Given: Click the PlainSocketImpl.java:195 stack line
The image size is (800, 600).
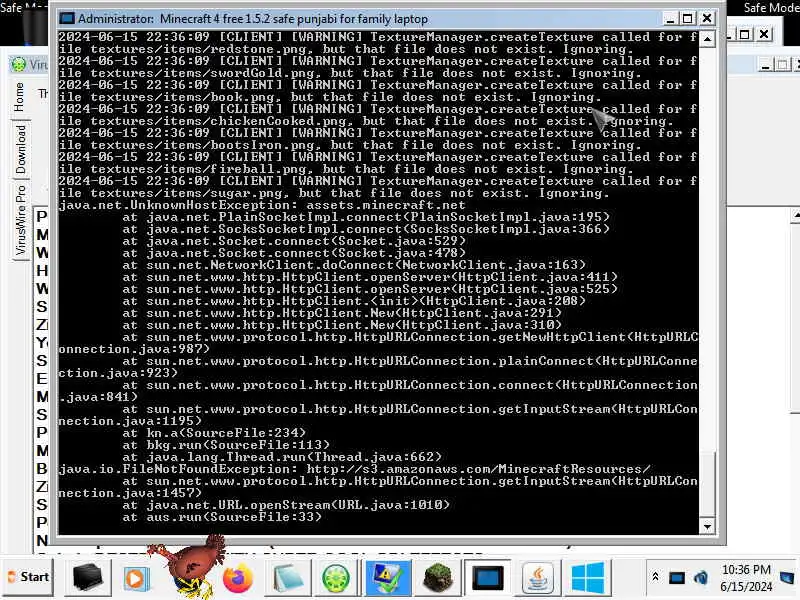Looking at the screenshot, I should pyautogui.click(x=366, y=217).
